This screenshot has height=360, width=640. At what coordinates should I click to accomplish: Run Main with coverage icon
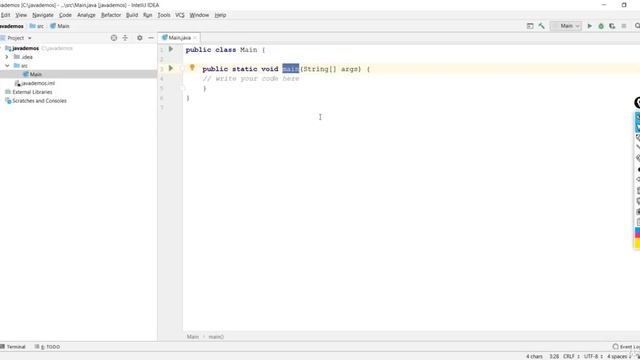(x=612, y=26)
